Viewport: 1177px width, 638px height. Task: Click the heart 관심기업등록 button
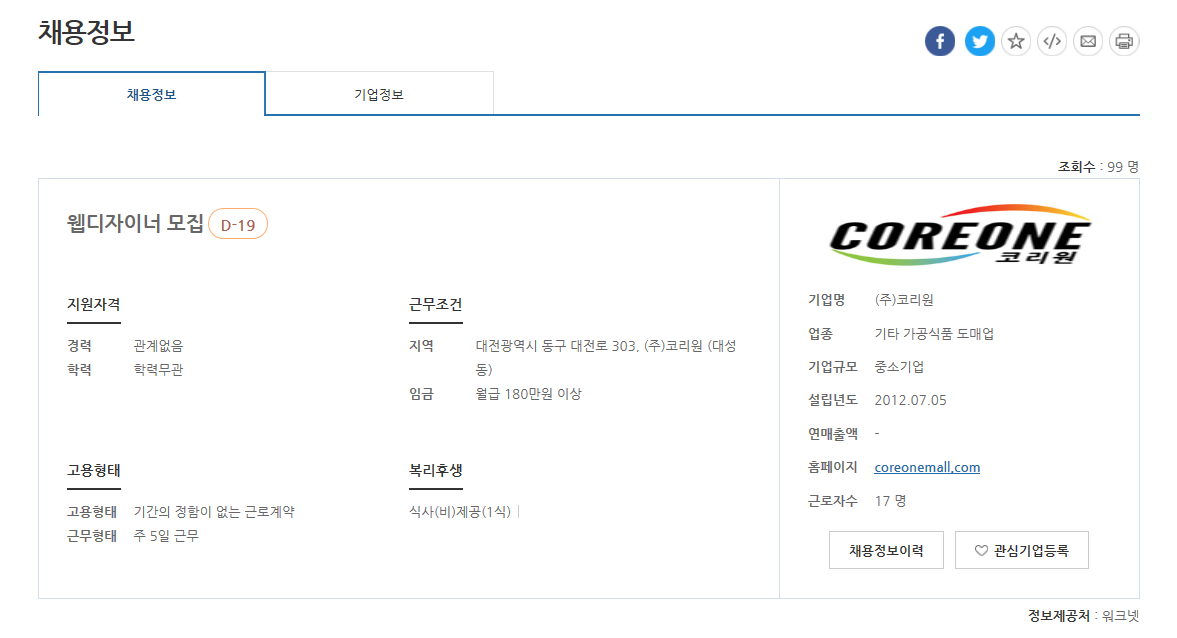pyautogui.click(x=1021, y=550)
